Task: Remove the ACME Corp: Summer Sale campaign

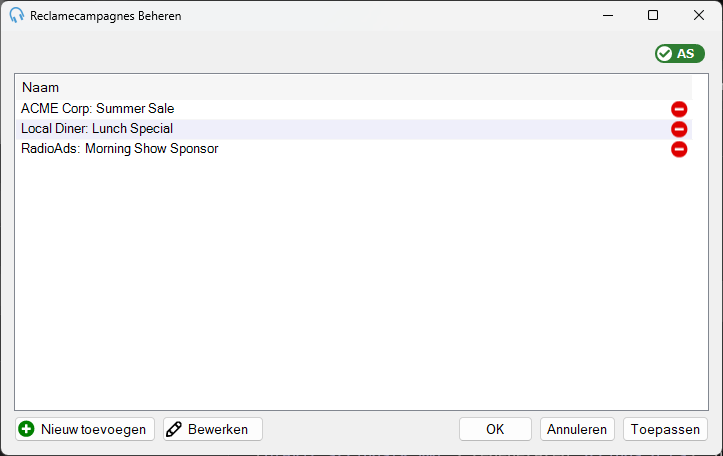Action: 679,109
